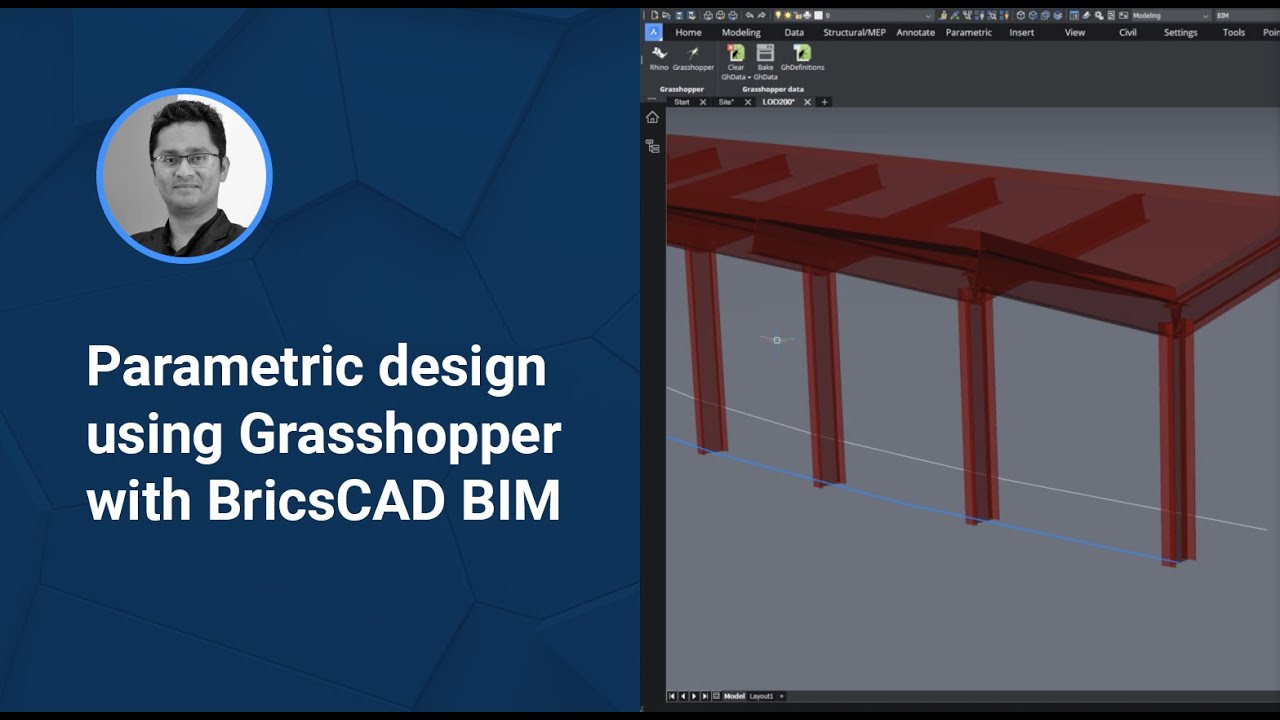
Task: Switch to the Site* document tab
Action: pos(726,102)
